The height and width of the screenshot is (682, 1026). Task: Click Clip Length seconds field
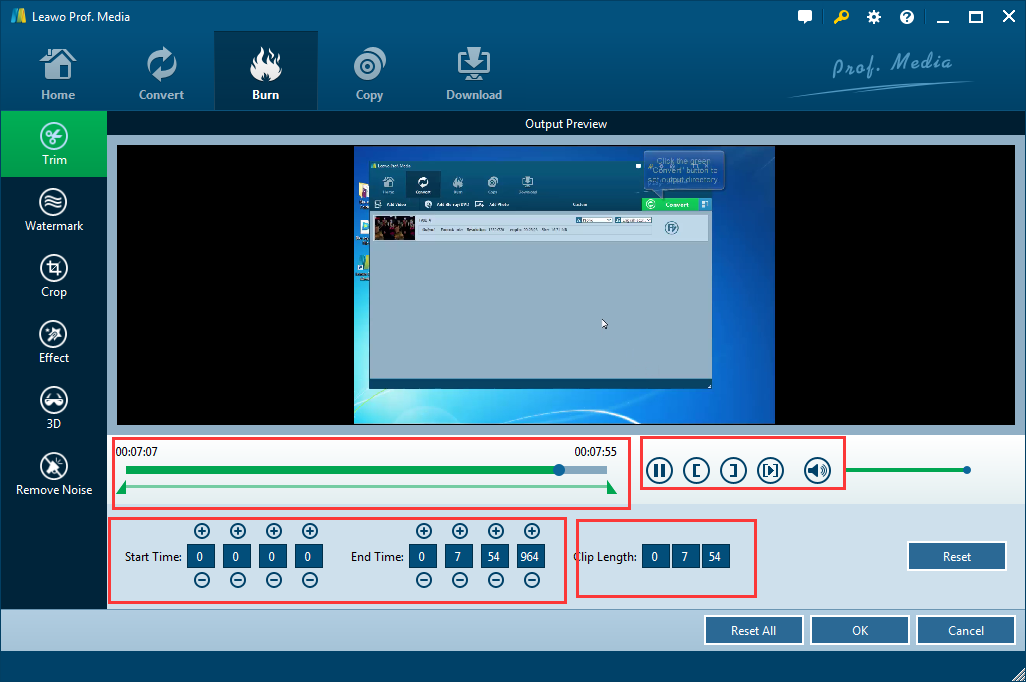click(716, 556)
